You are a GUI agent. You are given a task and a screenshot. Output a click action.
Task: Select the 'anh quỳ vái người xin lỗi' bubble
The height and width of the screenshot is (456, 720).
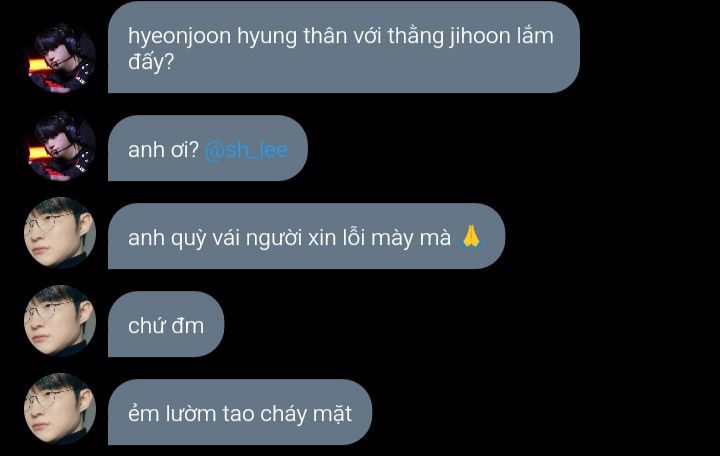click(x=306, y=236)
